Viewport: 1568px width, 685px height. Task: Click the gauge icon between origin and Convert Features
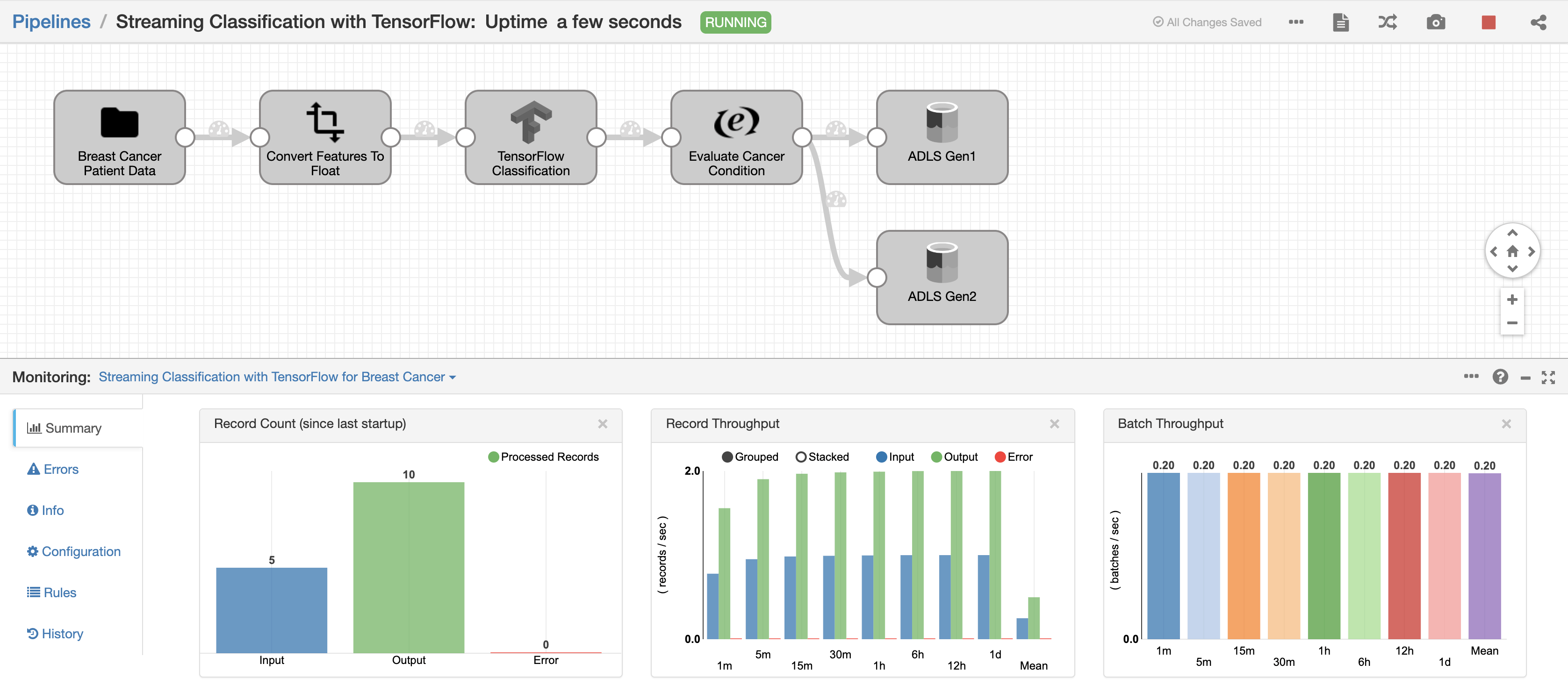coord(219,128)
